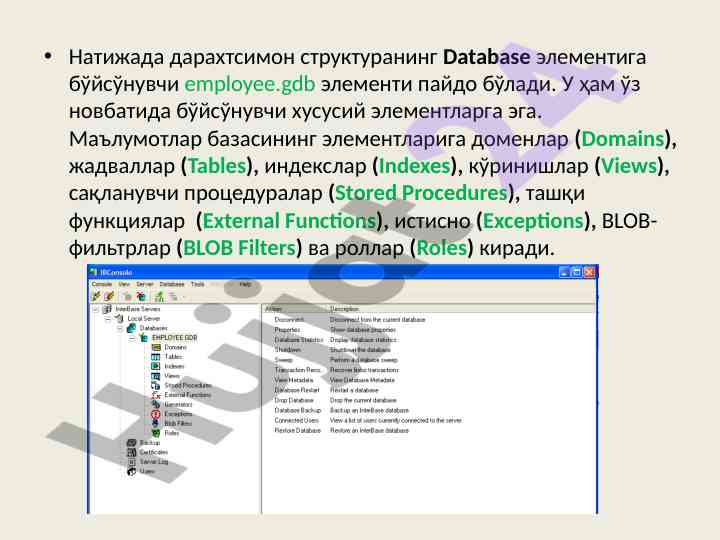Viewport: 720px width, 540px height.
Task: Select the Restore Database action
Action: pyautogui.click(x=297, y=431)
